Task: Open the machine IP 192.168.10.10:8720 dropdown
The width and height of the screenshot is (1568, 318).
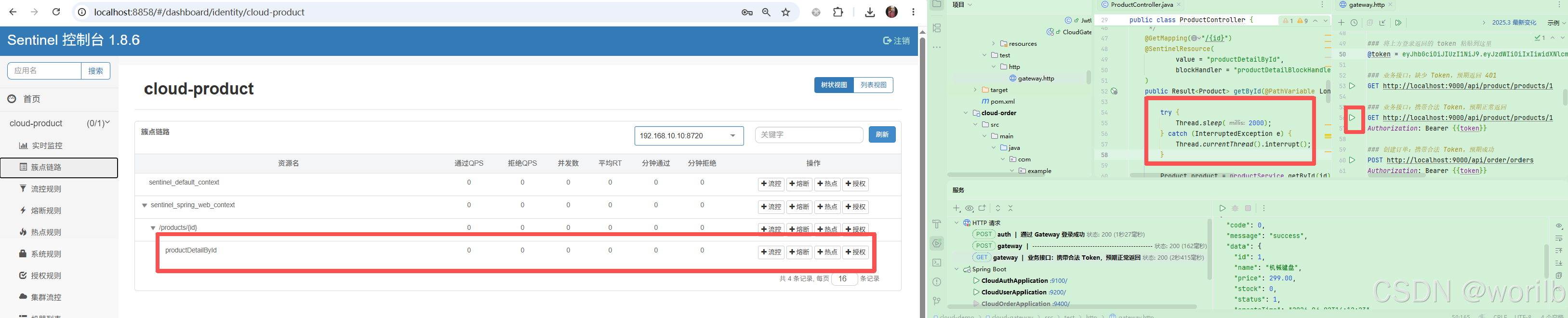Action: pos(689,136)
